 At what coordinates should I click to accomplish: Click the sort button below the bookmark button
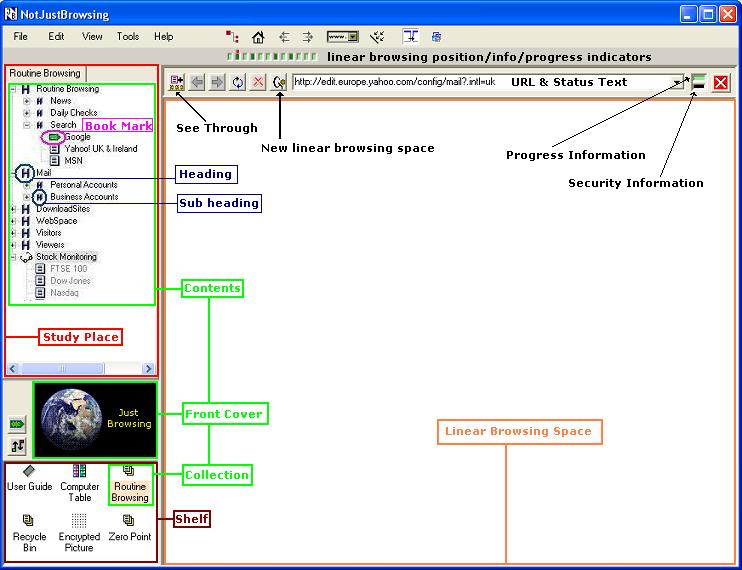(x=17, y=446)
